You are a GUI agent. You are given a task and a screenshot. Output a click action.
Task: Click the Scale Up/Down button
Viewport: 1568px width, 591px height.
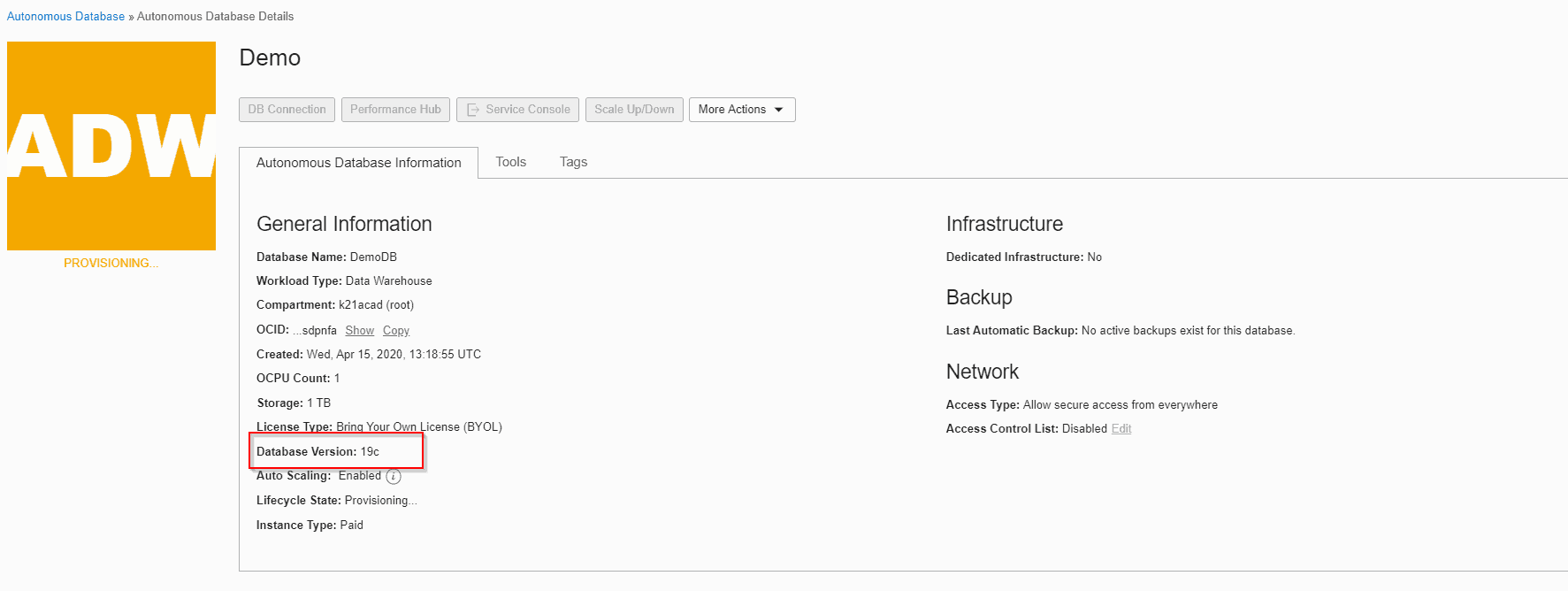coord(633,110)
